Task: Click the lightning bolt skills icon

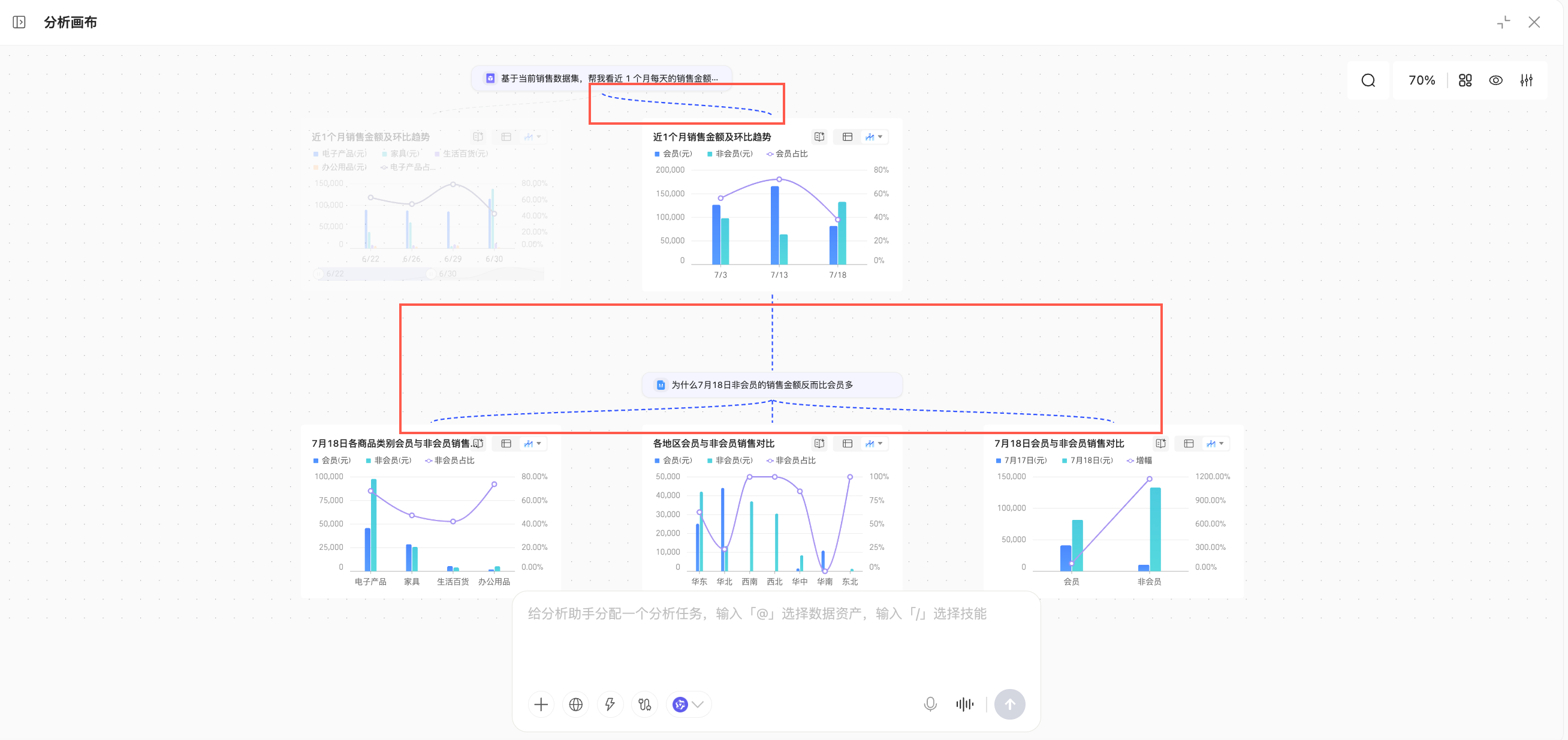Action: pos(610,705)
